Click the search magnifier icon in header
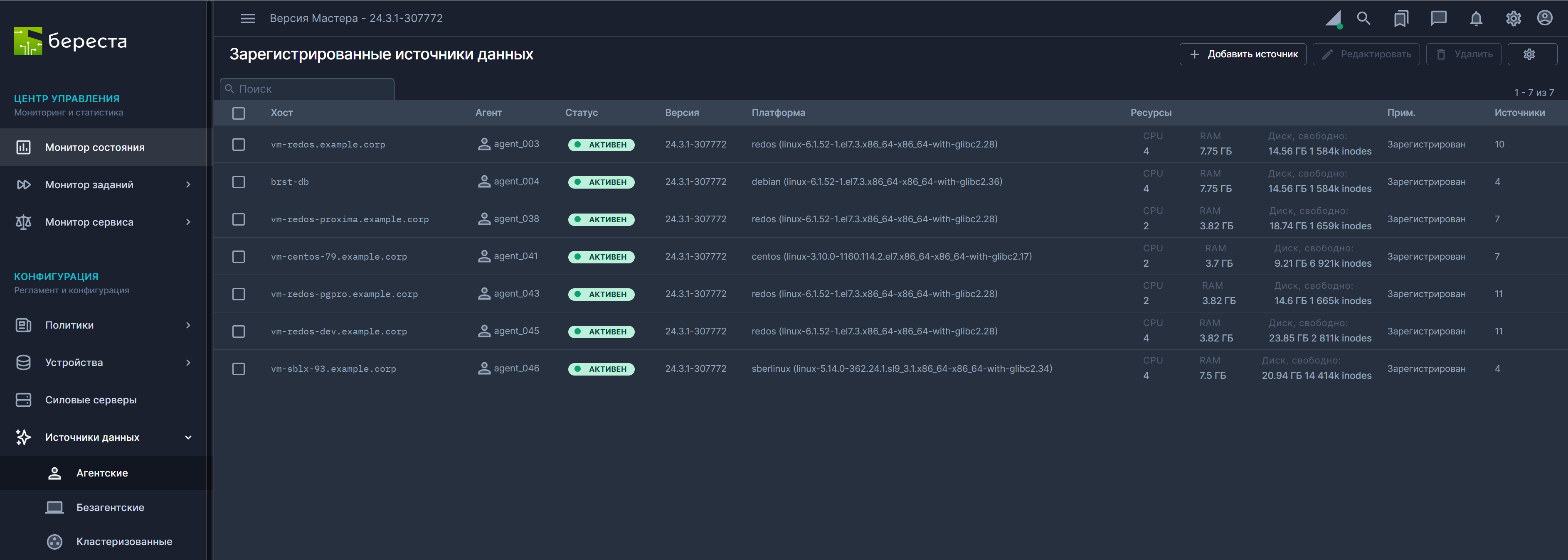The width and height of the screenshot is (1568, 560). tap(1363, 18)
